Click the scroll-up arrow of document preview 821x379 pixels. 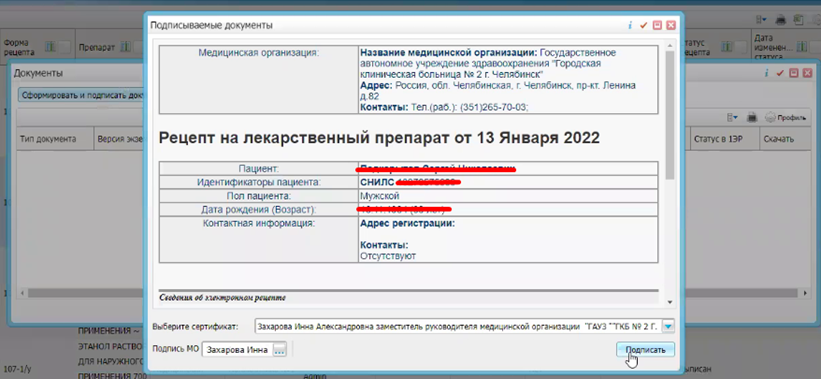[x=669, y=47]
